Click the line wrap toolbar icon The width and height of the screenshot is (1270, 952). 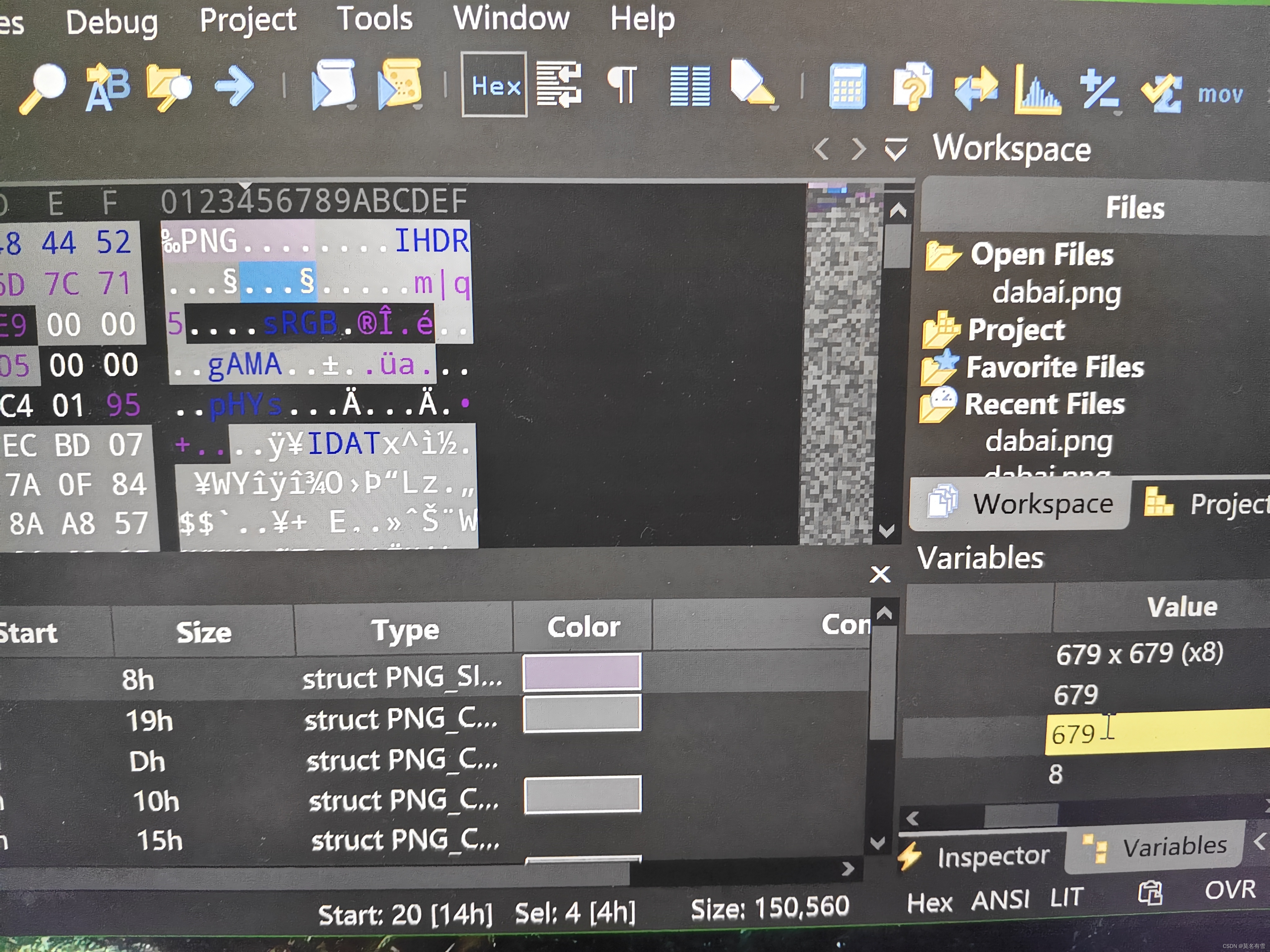click(559, 85)
